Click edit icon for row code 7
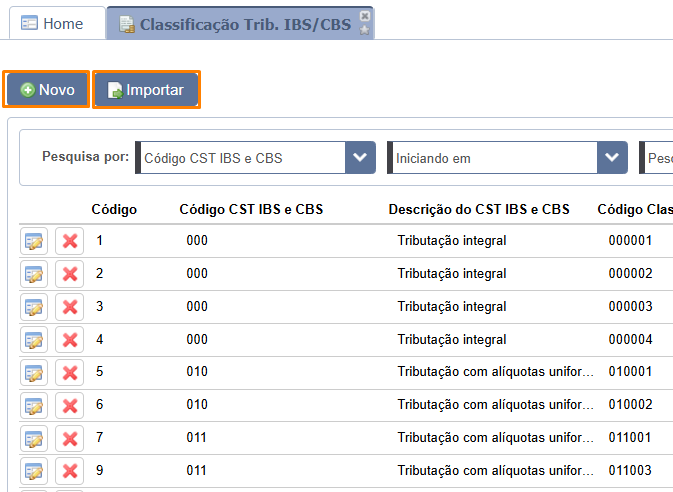 [x=35, y=439]
